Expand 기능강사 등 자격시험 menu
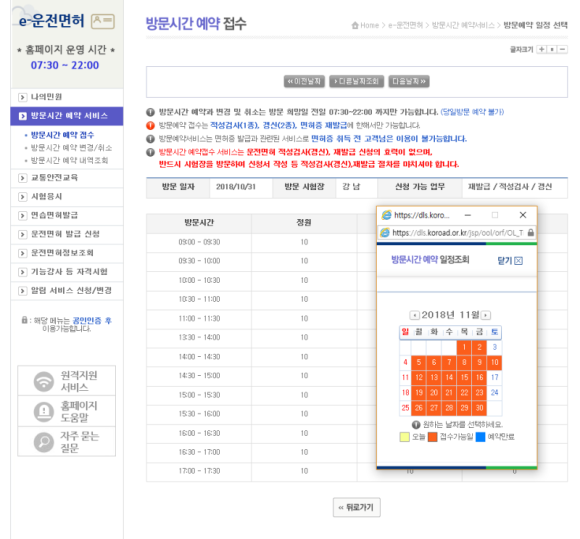This screenshot has height=539, width=580. tap(67, 272)
